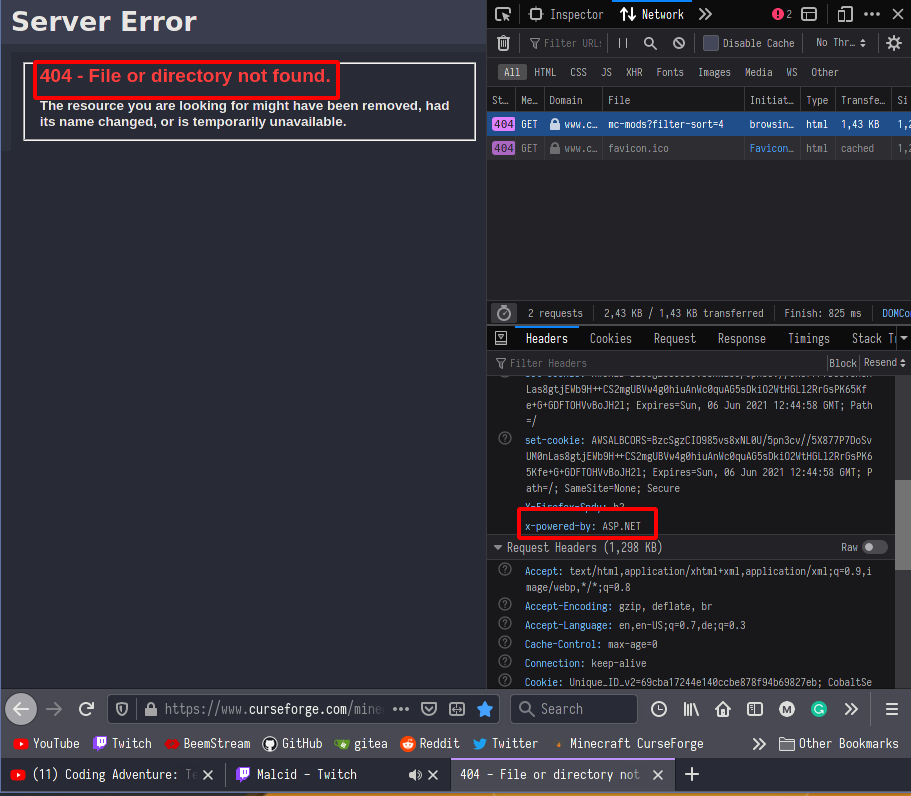Open throttling dropdown No Throttling

840,43
